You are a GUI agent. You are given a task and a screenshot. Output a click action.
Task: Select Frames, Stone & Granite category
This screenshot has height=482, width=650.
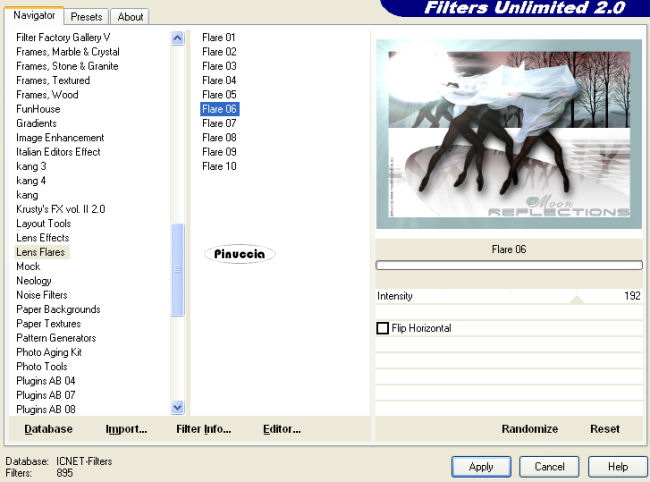(x=67, y=66)
